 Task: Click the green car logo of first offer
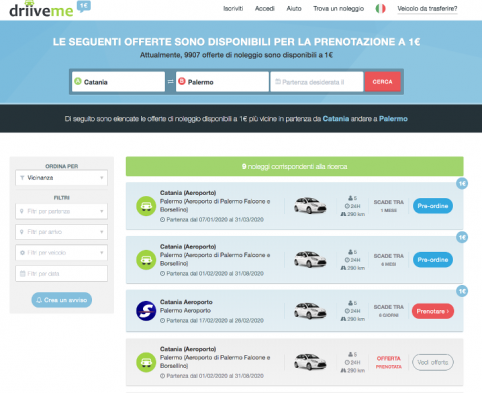(x=146, y=206)
